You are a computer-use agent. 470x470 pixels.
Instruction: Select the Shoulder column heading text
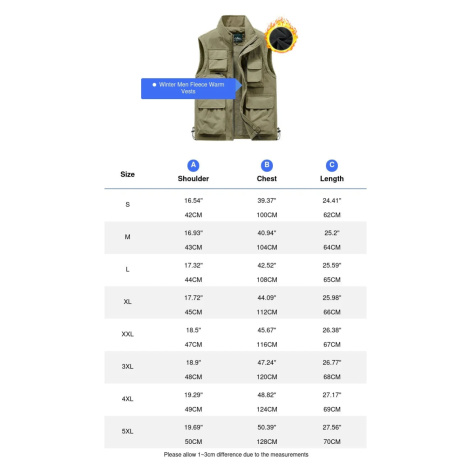193,179
